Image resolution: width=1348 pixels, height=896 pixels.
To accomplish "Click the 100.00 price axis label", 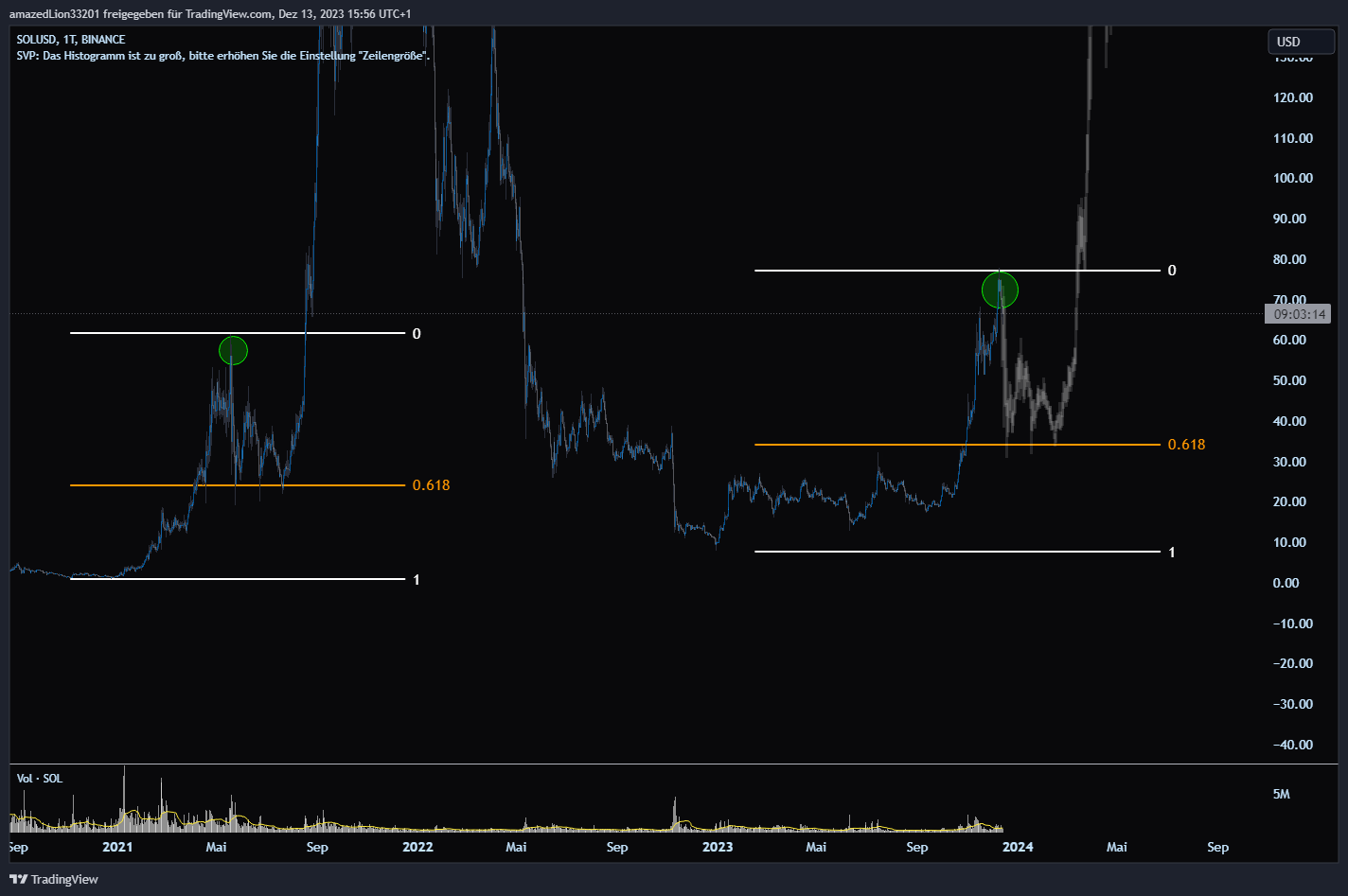I will click(x=1293, y=178).
